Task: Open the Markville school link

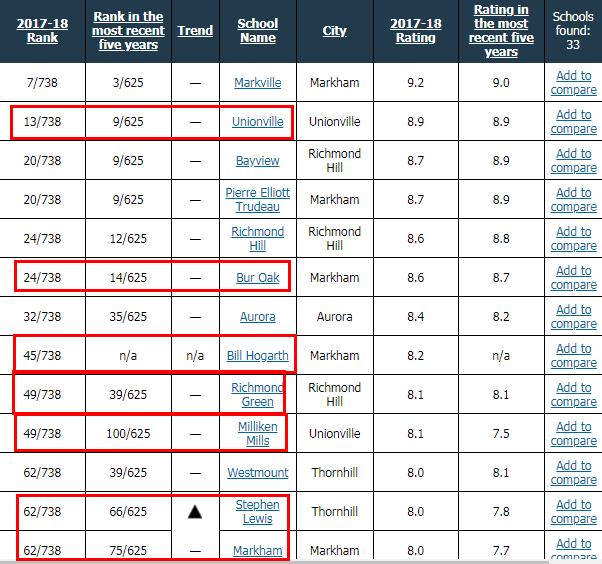Action: click(x=257, y=83)
